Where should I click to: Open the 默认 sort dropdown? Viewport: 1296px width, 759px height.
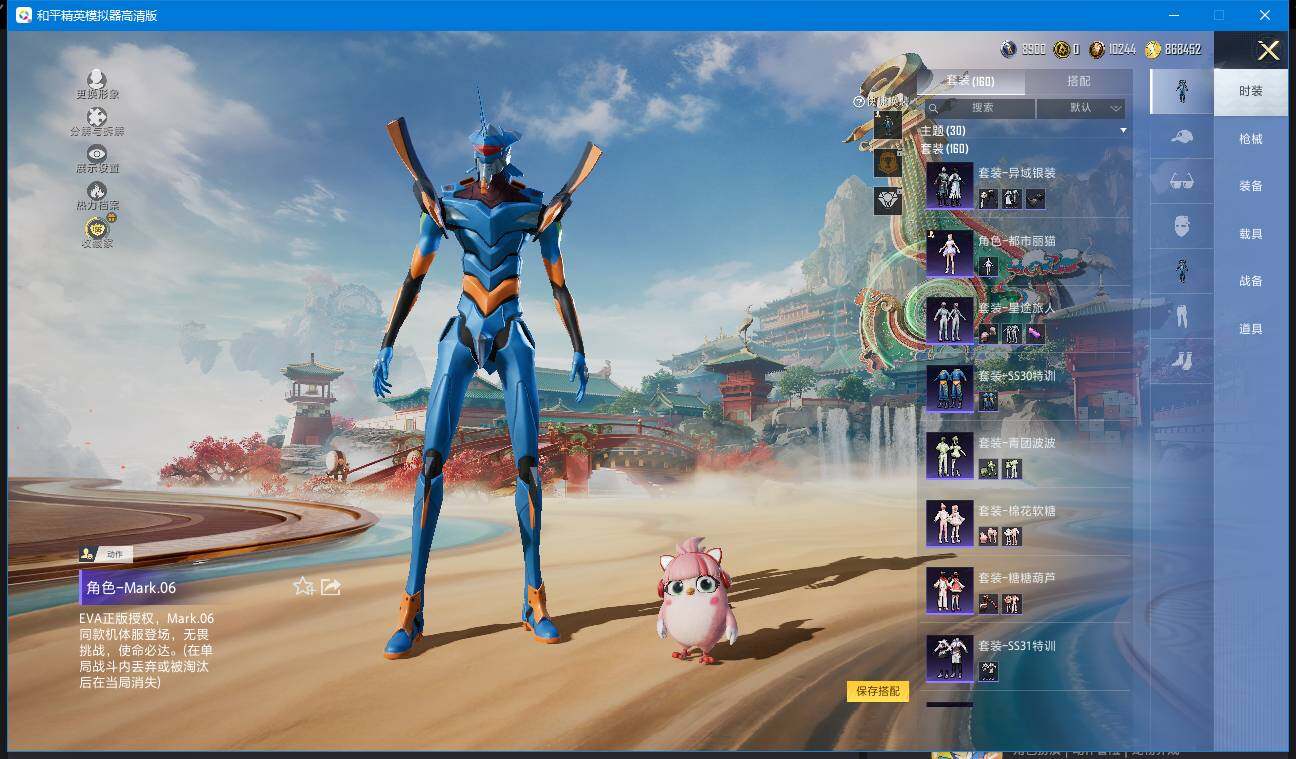(1081, 108)
